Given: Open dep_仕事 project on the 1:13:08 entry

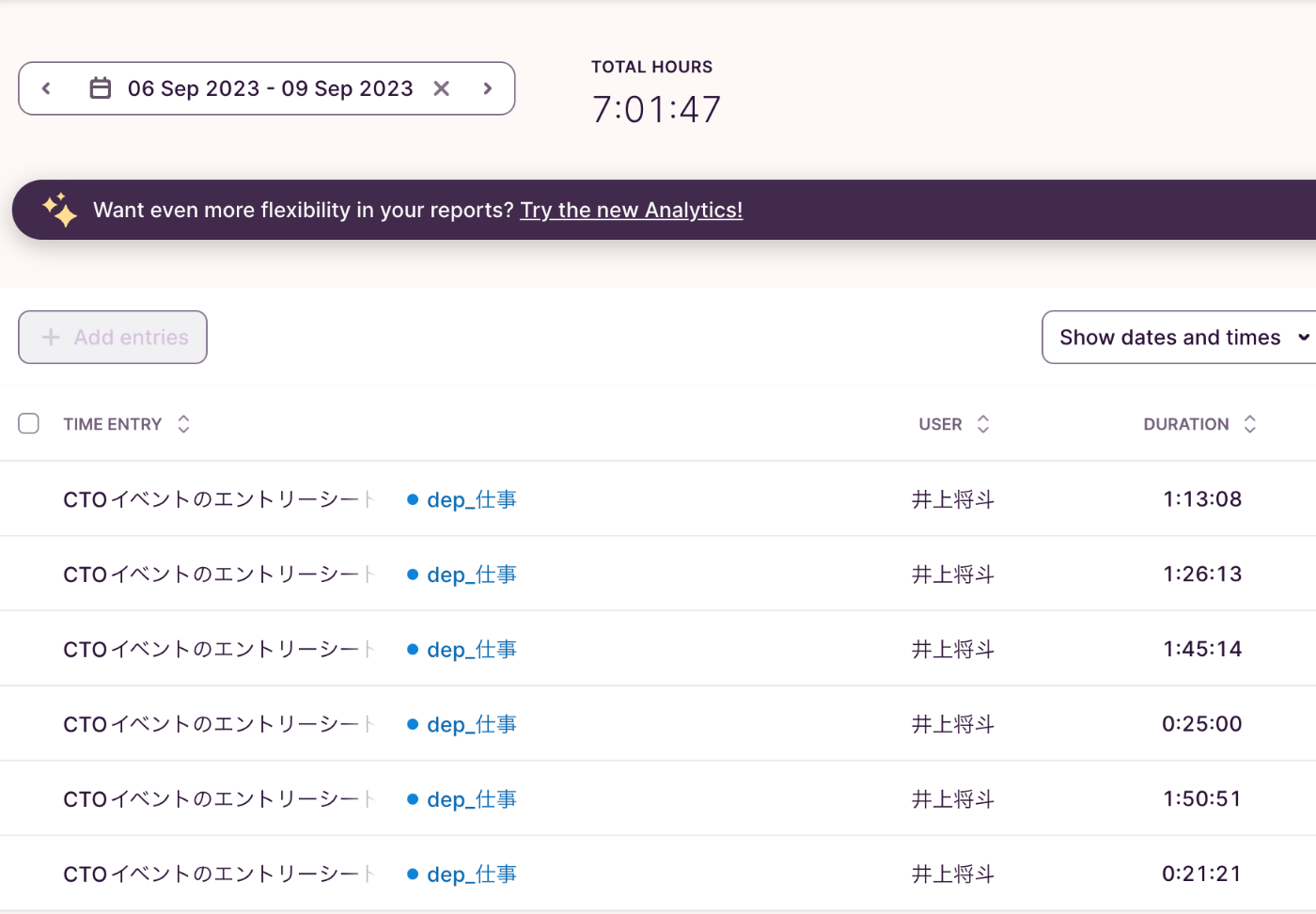Looking at the screenshot, I should [x=472, y=499].
